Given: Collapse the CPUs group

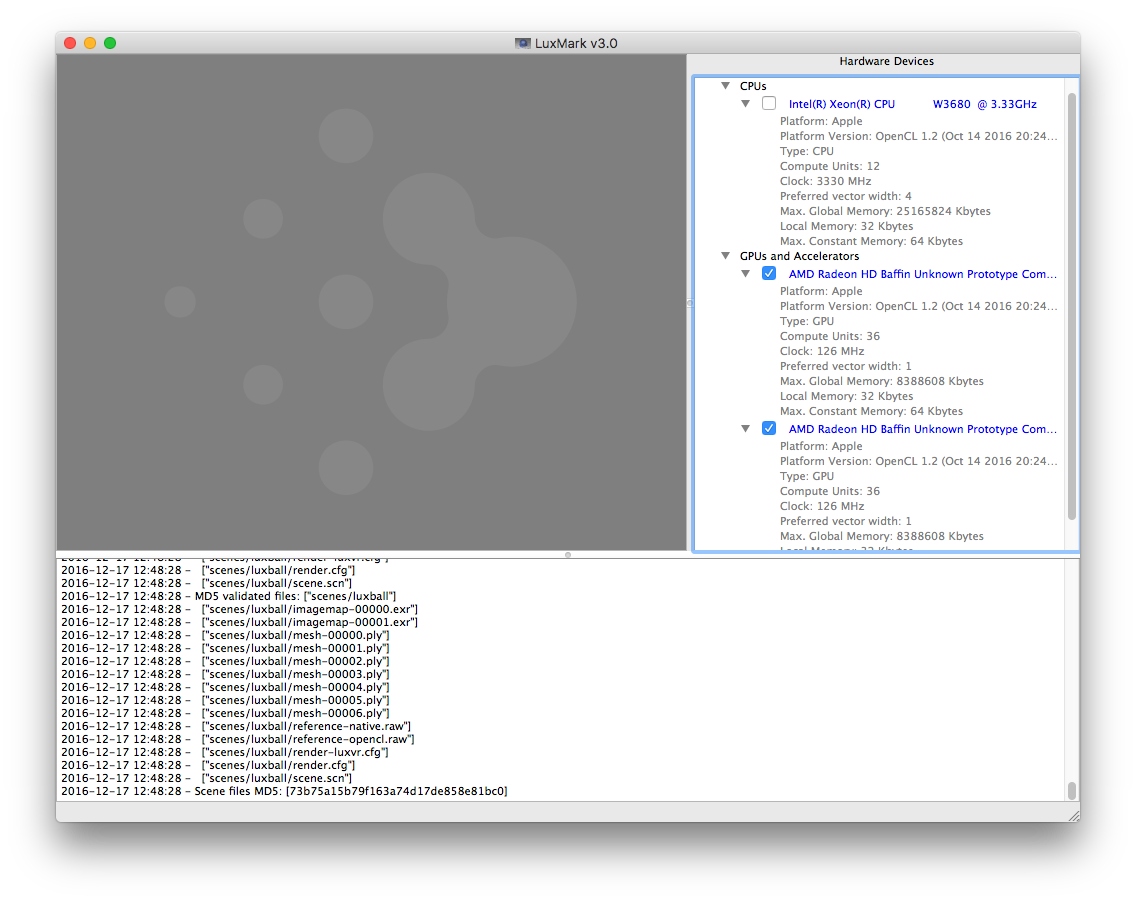Looking at the screenshot, I should [725, 85].
